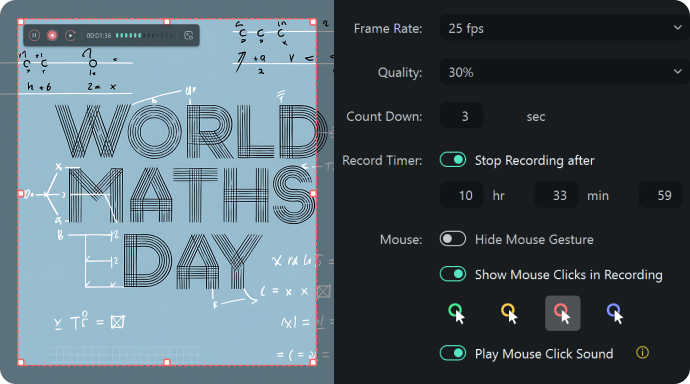Select the red mouse click cursor

[x=562, y=313]
